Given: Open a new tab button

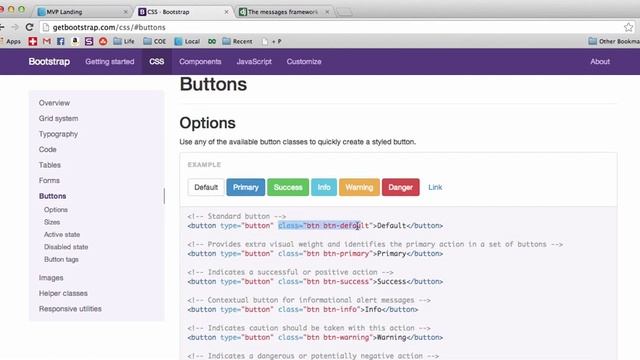Looking at the screenshot, I should (344, 12).
